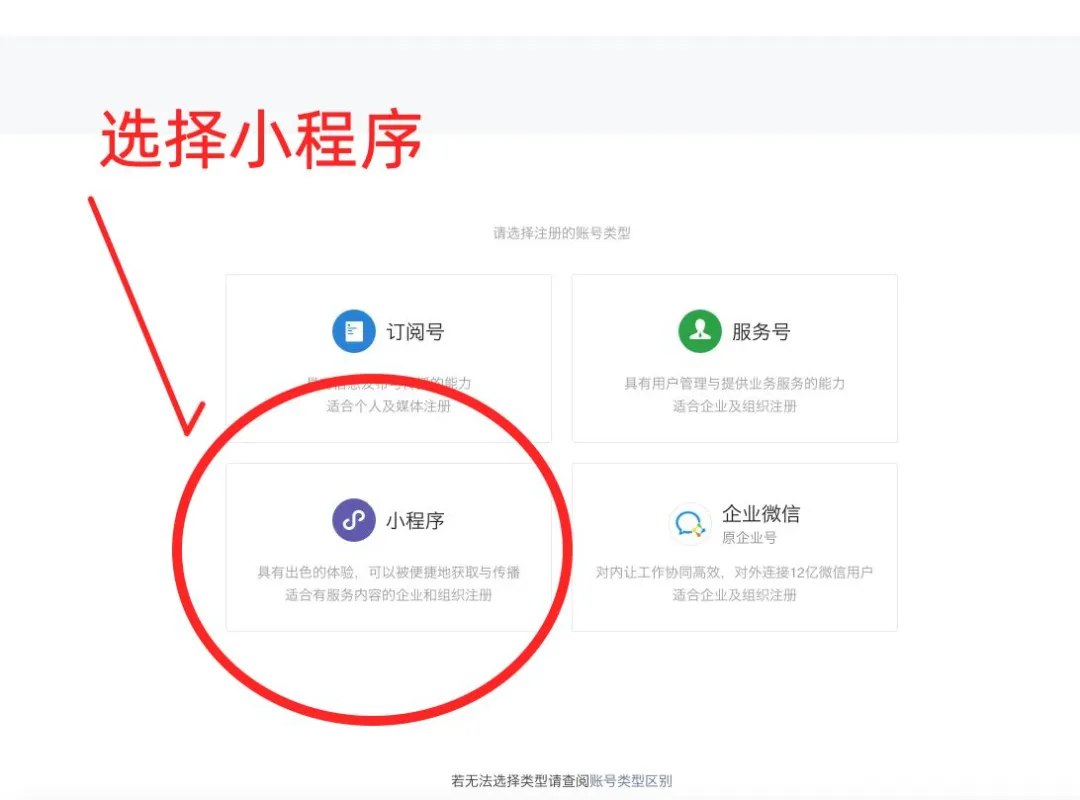Select the 企业微信 title text
This screenshot has width=1080, height=800.
click(x=761, y=513)
